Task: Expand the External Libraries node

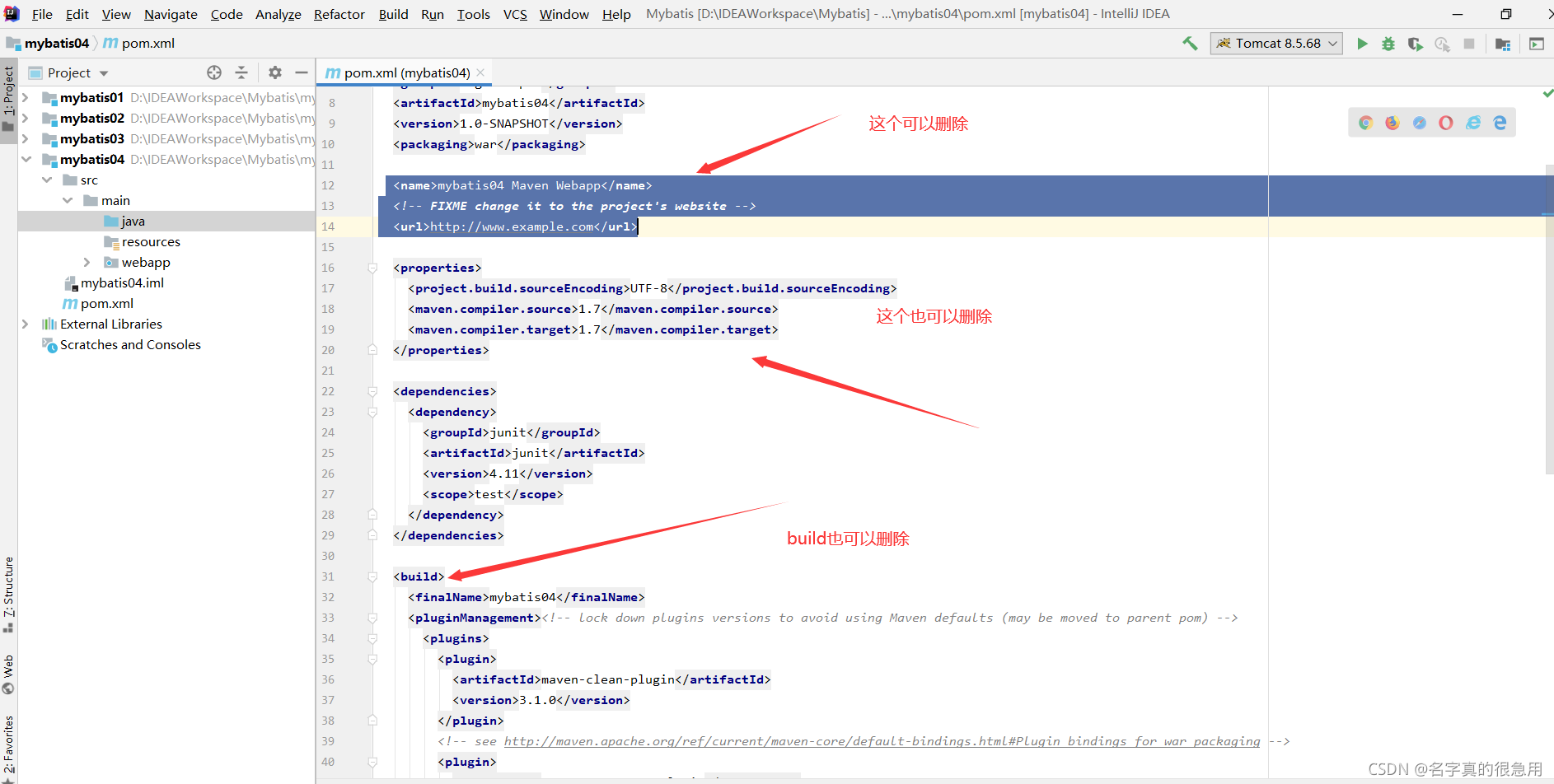Action: (x=25, y=324)
